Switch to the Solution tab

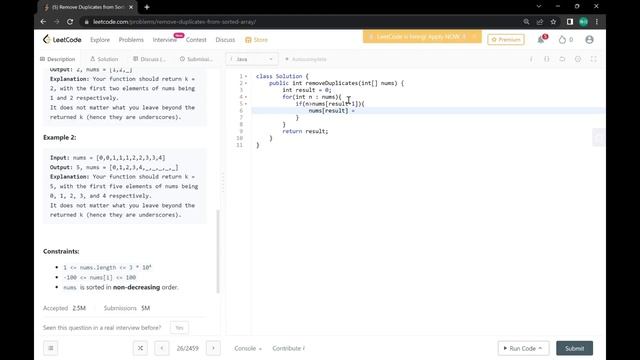(x=104, y=59)
